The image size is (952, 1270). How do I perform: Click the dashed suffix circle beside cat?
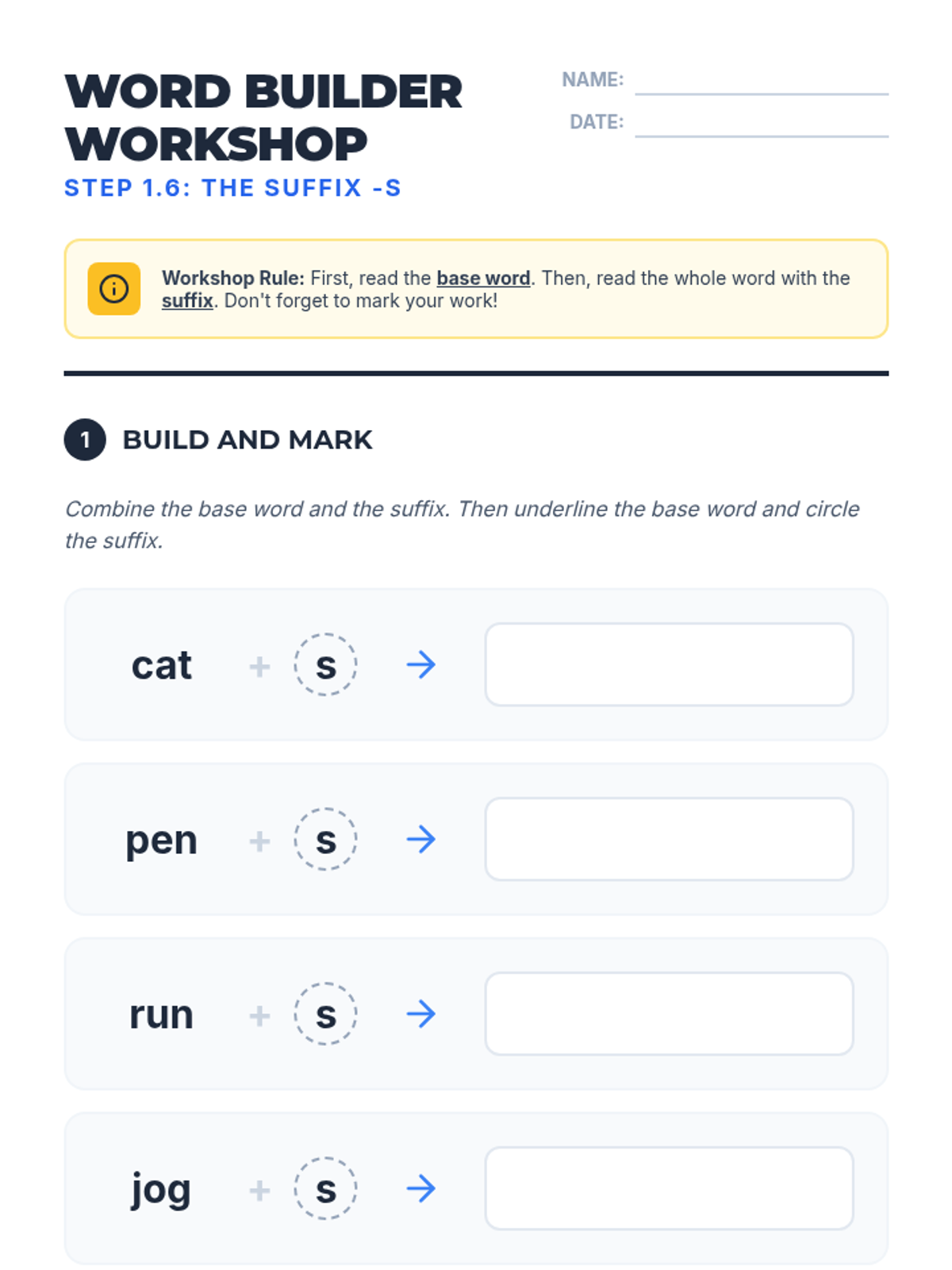point(325,665)
